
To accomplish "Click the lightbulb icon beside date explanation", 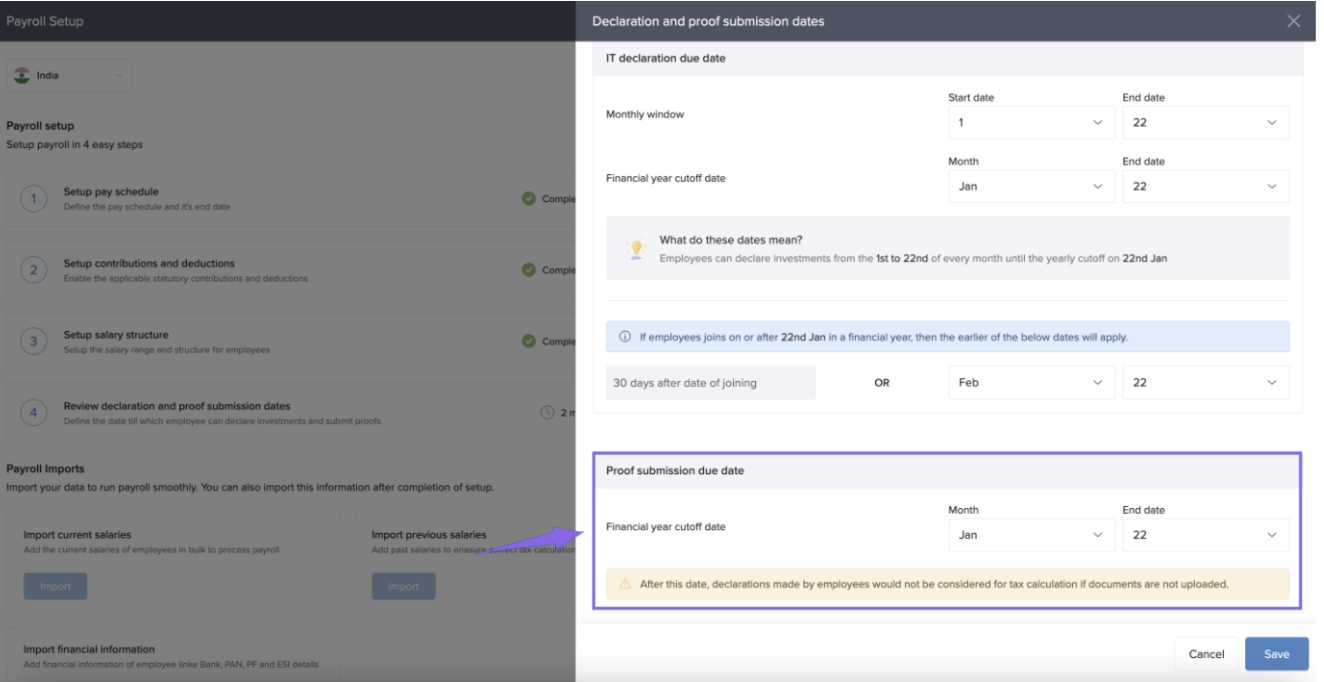I will (x=636, y=248).
